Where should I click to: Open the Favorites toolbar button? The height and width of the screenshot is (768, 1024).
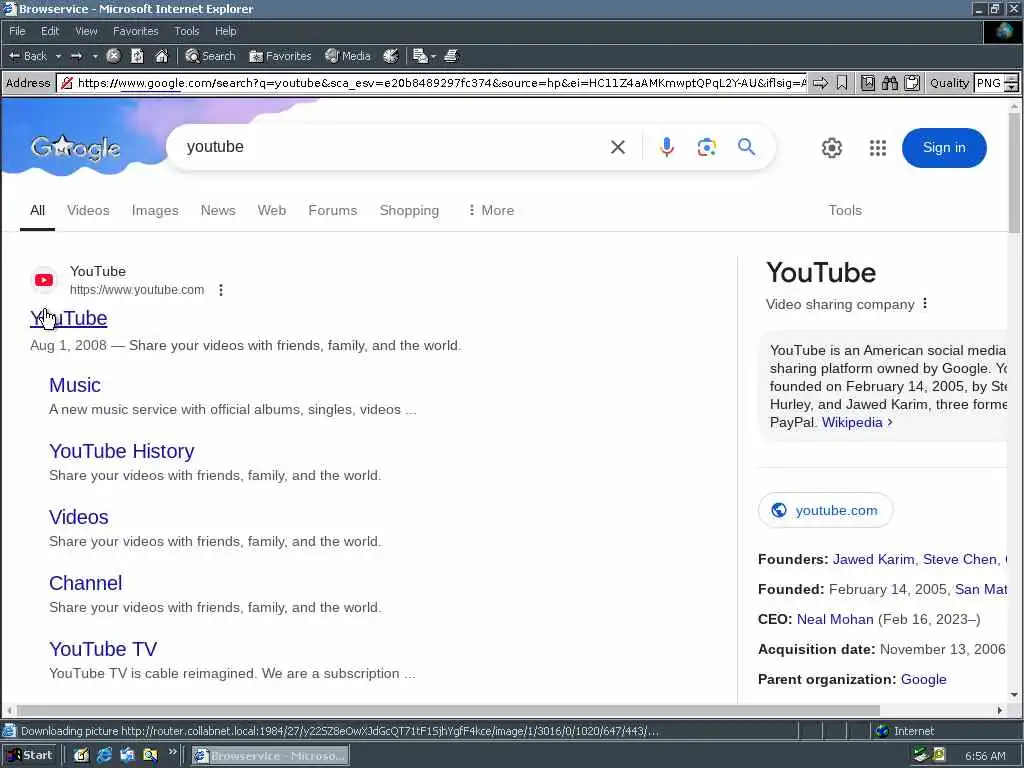pyautogui.click(x=280, y=56)
